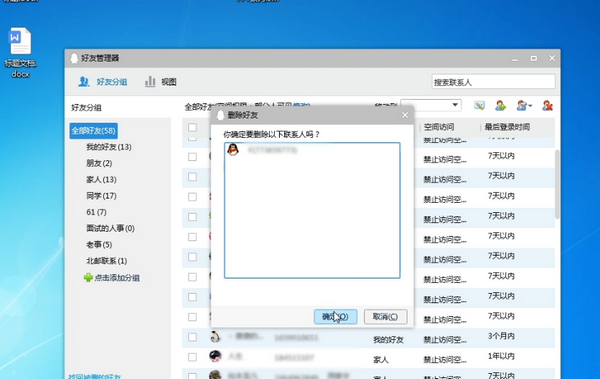Image resolution: width=600 pixels, height=379 pixels.
Task: Click the vertical scrollbar of friend list
Action: pos(557,184)
